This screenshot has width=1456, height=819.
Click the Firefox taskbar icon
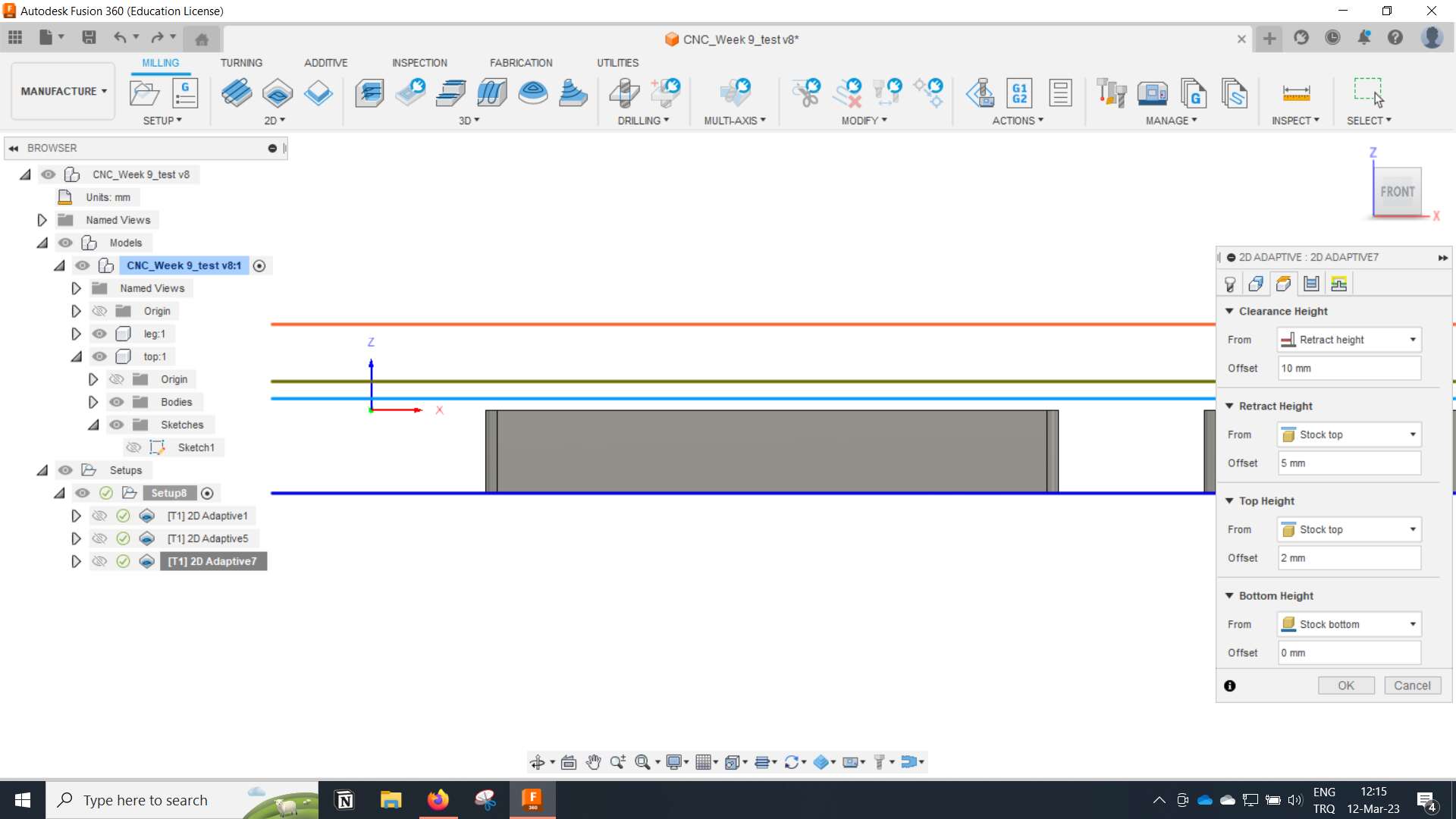point(438,799)
